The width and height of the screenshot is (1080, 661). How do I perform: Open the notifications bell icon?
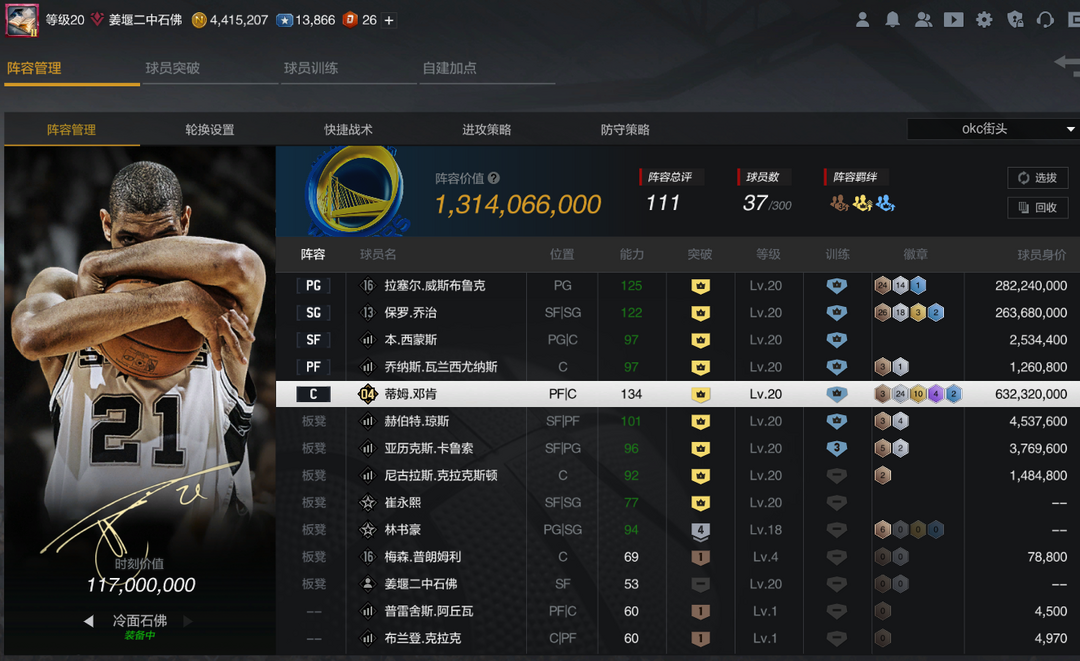point(892,20)
